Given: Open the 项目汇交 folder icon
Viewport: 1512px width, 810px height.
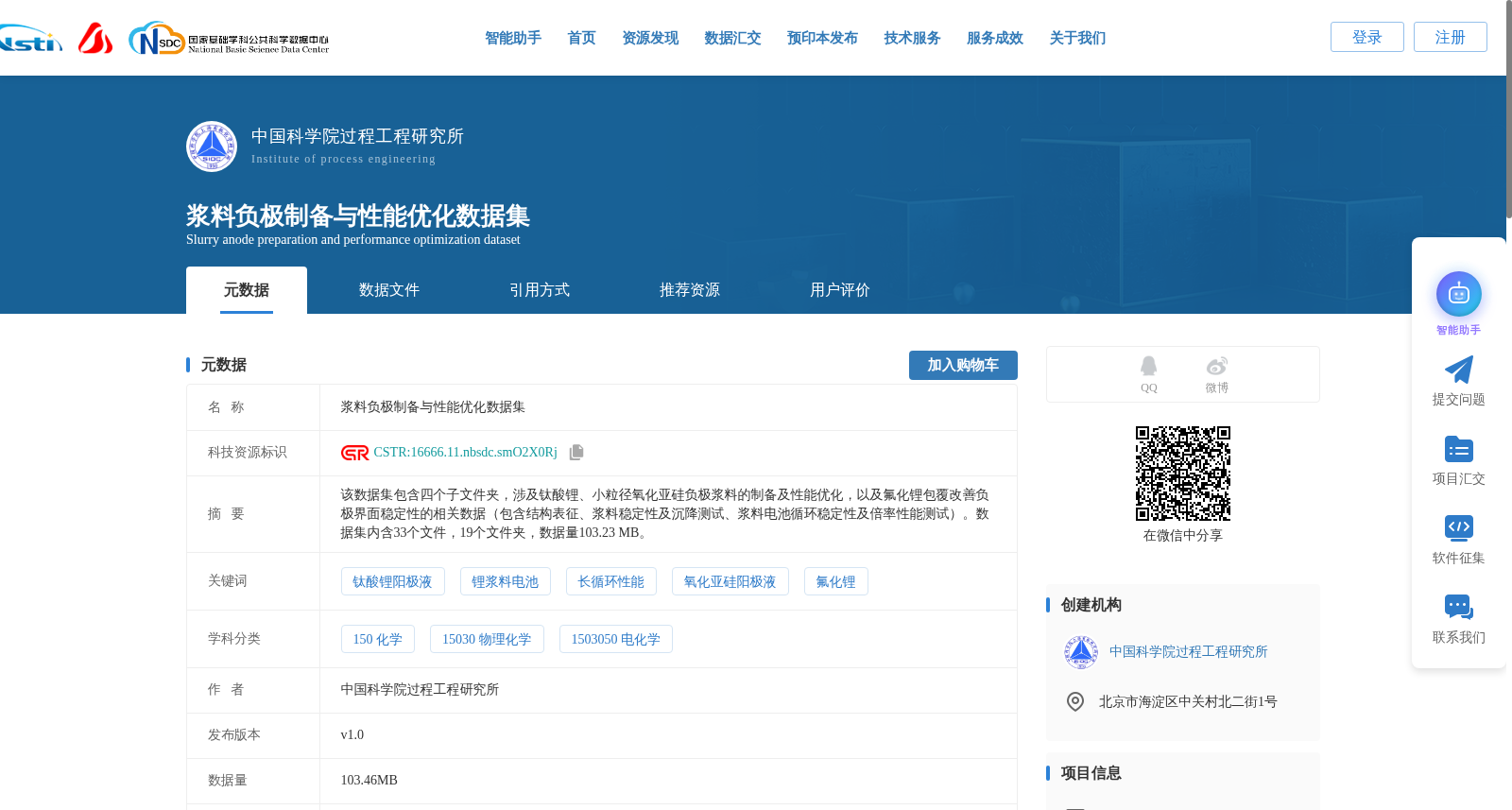Looking at the screenshot, I should click(1459, 449).
